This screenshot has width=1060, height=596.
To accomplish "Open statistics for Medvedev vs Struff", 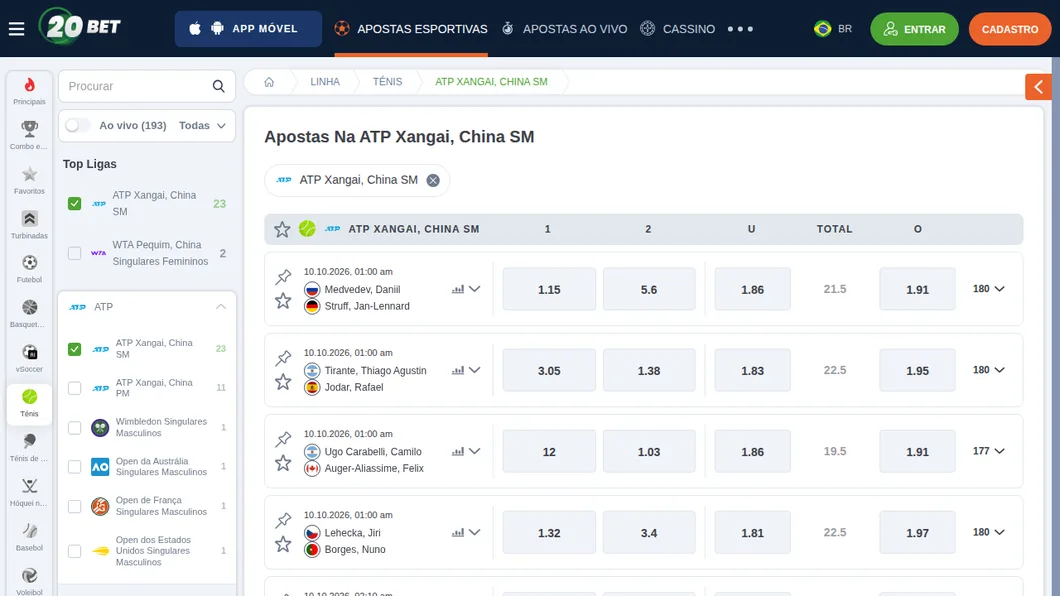I will click(458, 289).
